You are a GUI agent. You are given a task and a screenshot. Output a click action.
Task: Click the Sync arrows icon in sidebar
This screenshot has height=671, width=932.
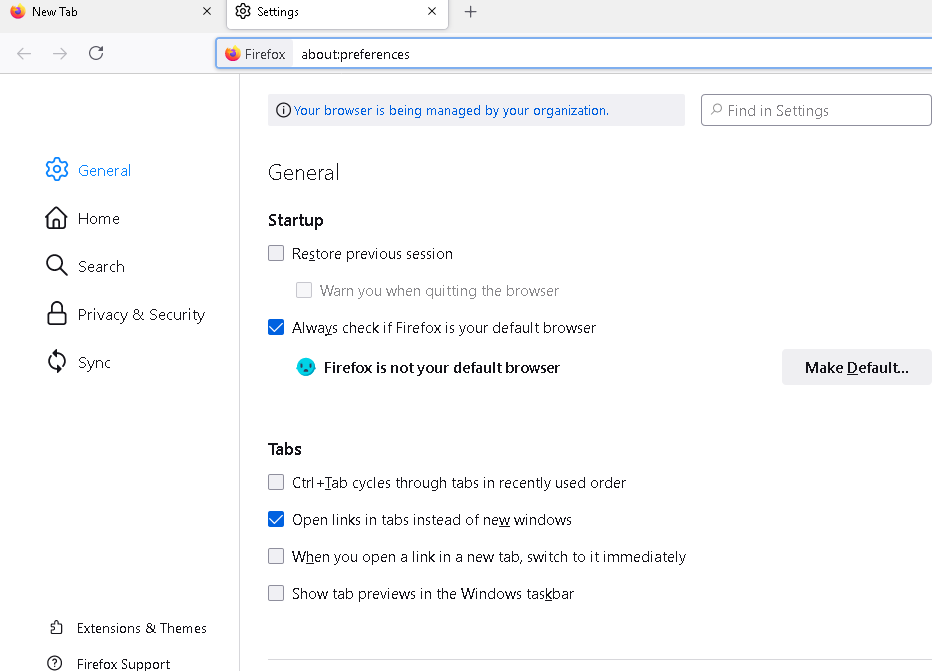click(x=56, y=361)
